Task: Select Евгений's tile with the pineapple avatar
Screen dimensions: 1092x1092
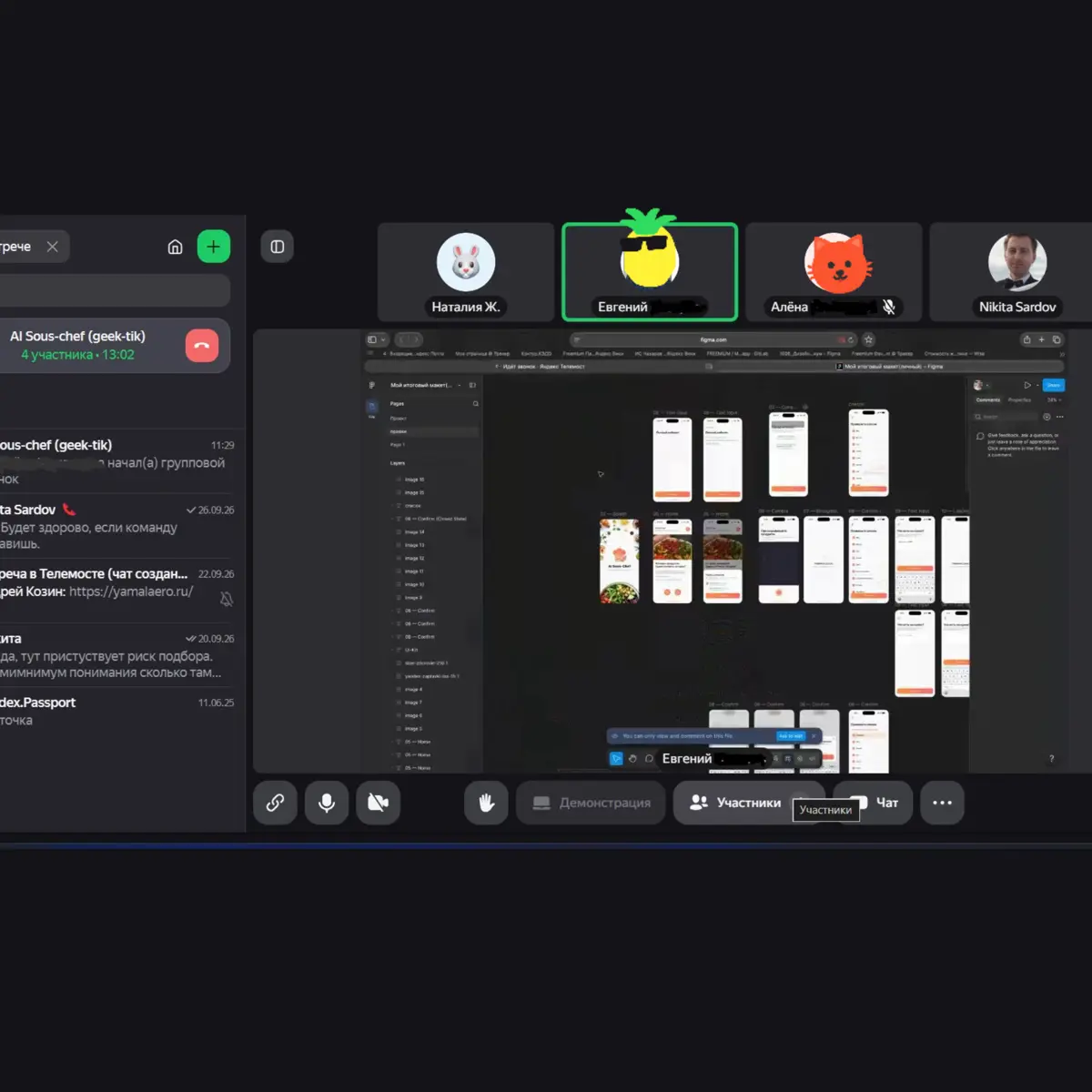Action: (x=650, y=272)
